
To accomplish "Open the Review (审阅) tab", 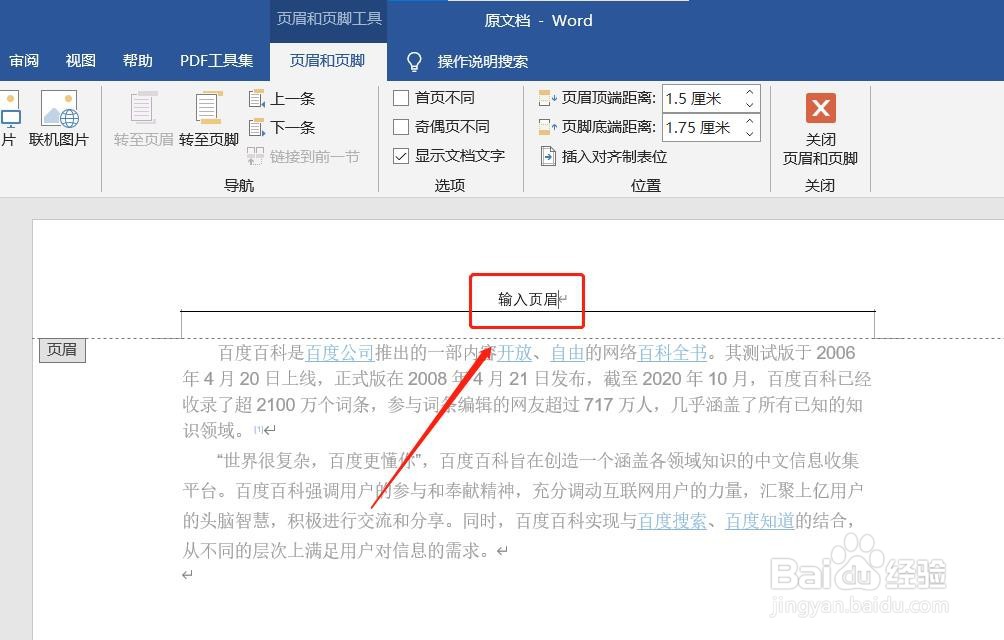I will 24,61.
